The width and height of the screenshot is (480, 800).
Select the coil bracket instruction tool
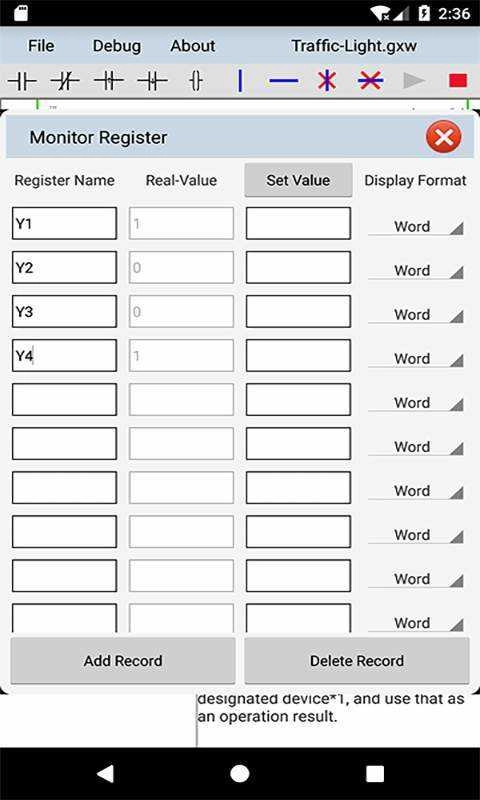point(196,81)
